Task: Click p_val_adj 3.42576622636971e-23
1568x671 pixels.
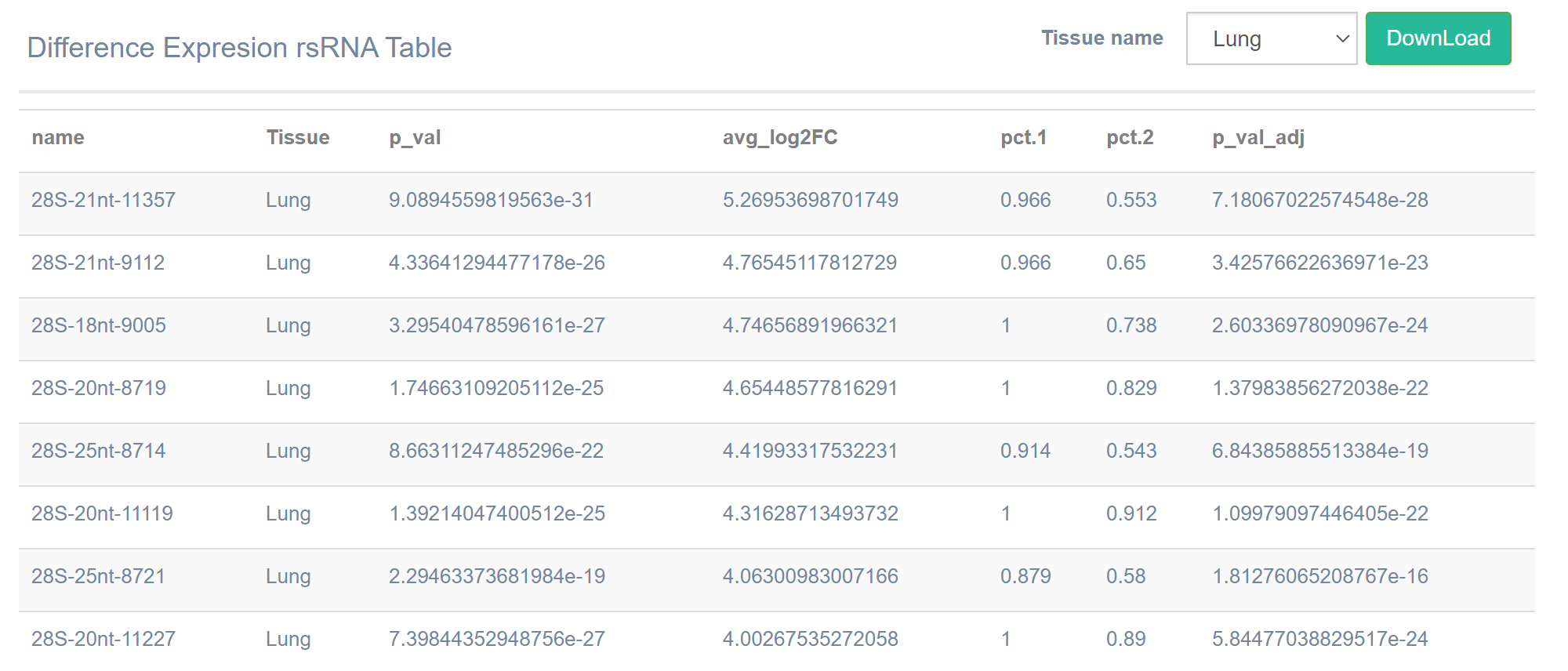Action: (x=1320, y=263)
